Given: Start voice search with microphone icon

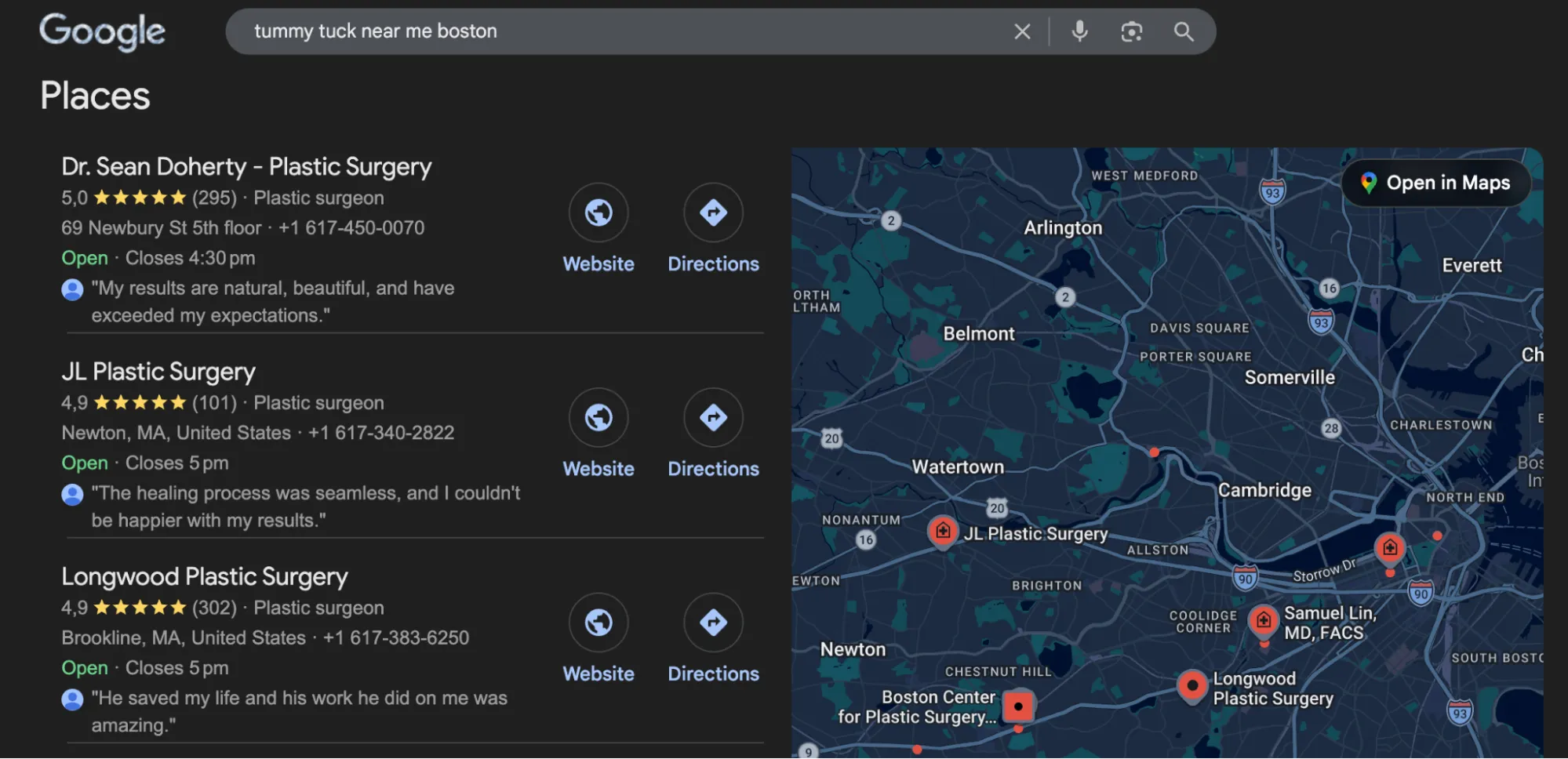Looking at the screenshot, I should [x=1079, y=31].
